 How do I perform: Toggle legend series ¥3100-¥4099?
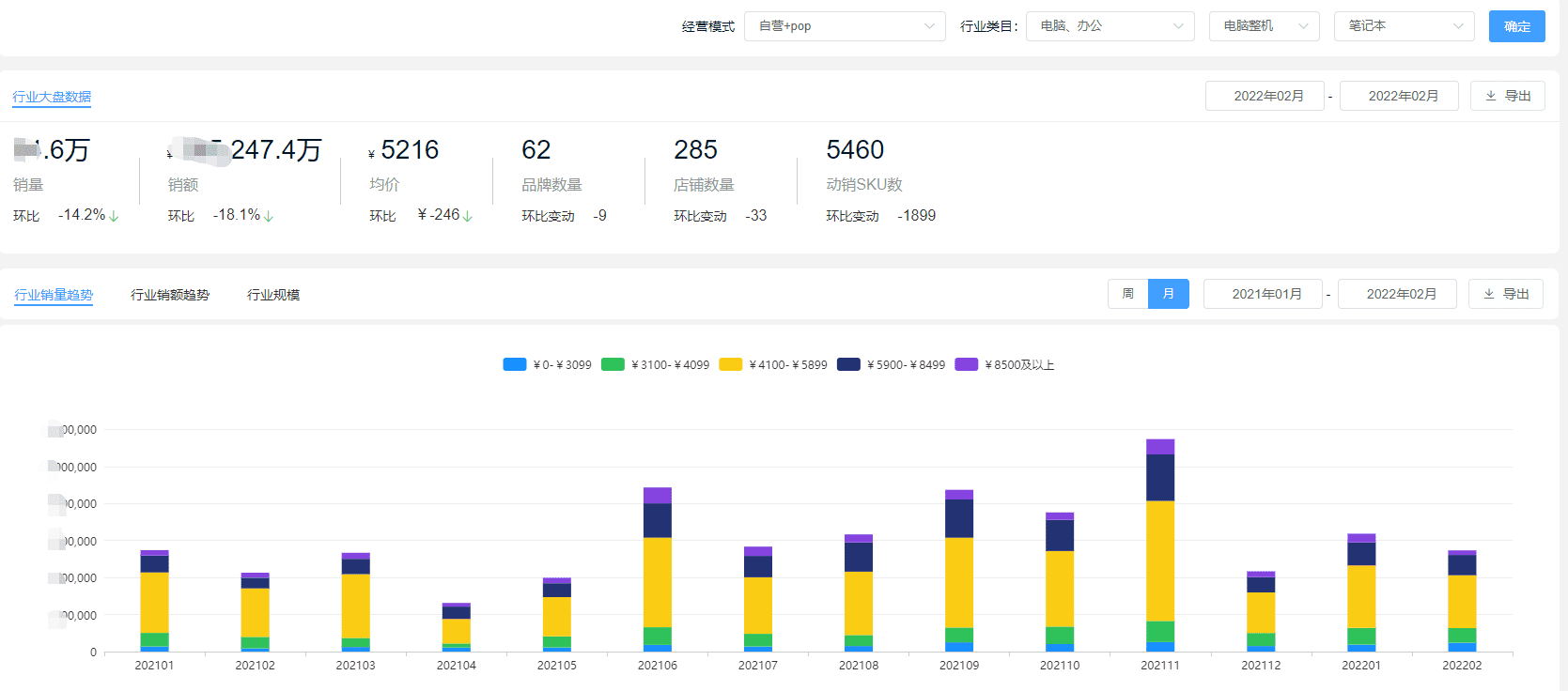656,364
